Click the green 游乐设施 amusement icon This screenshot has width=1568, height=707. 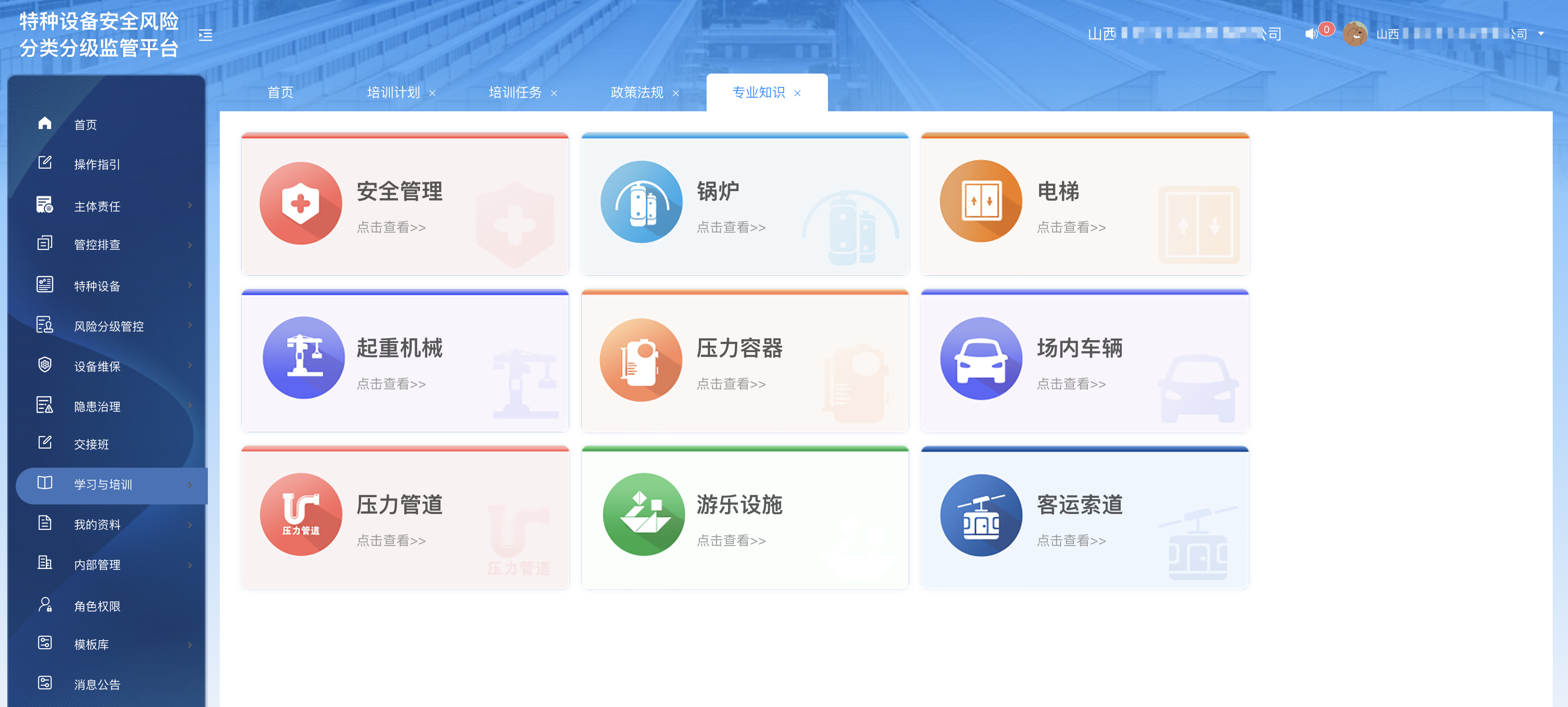click(x=644, y=515)
